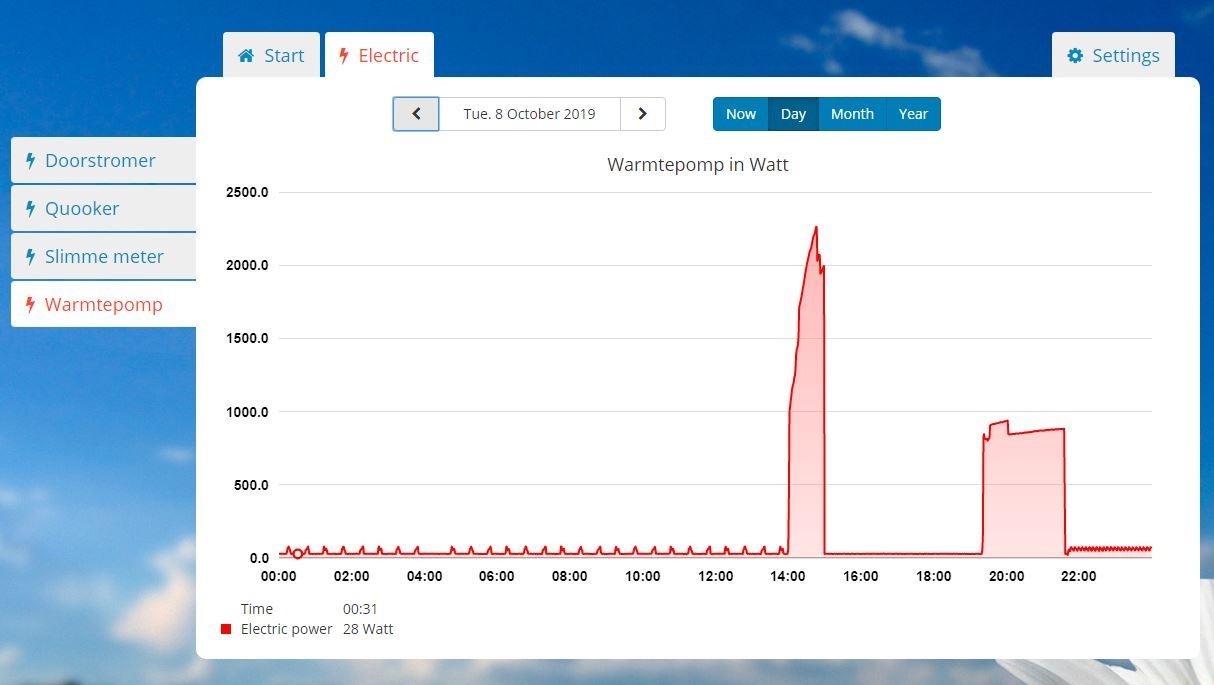The height and width of the screenshot is (685, 1214).
Task: Click the 1000.0 y-axis label
Action: 245,412
